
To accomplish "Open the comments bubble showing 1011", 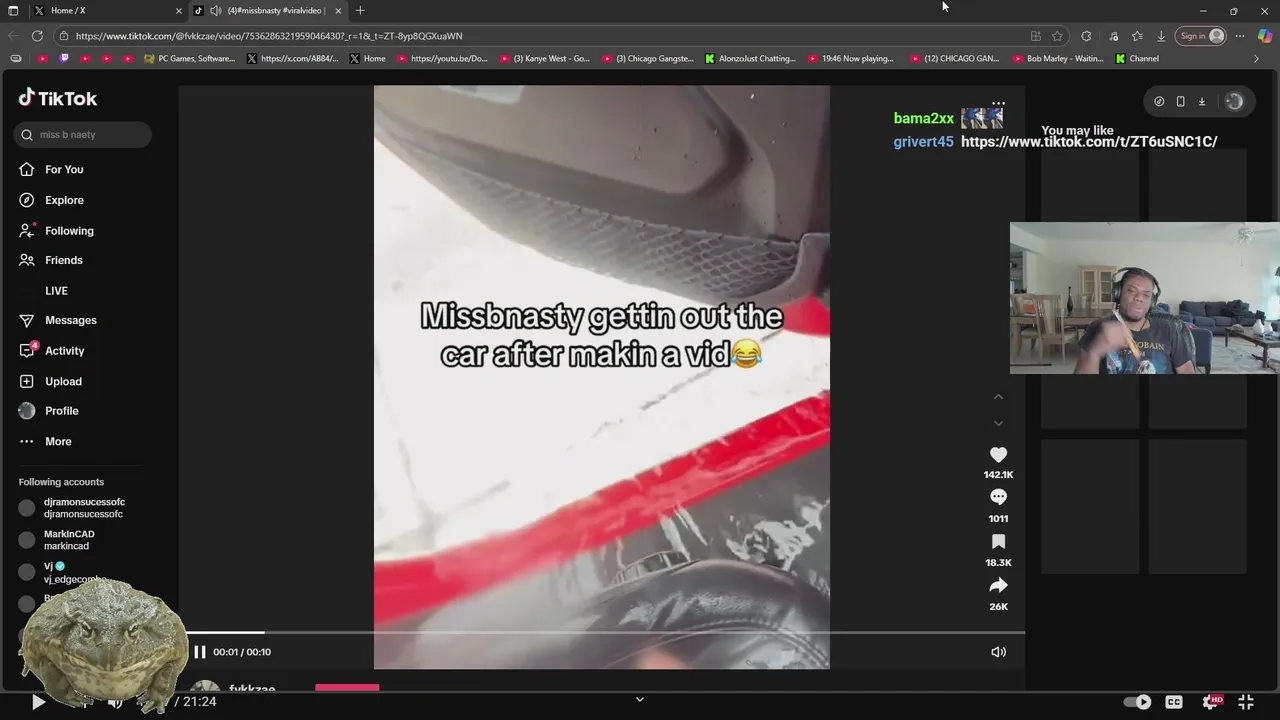I will point(998,497).
